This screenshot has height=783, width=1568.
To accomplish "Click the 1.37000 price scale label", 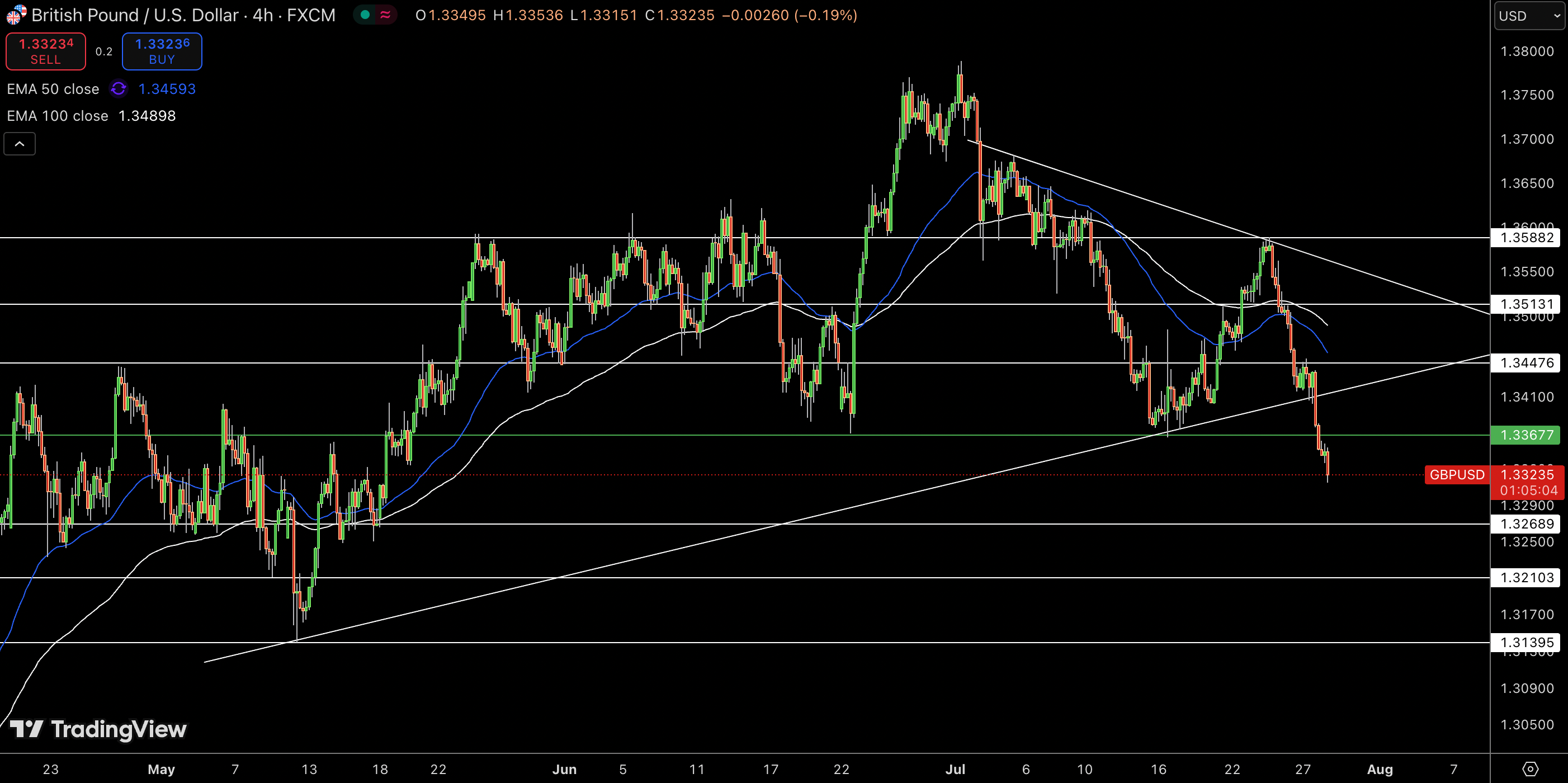I will coord(1527,139).
